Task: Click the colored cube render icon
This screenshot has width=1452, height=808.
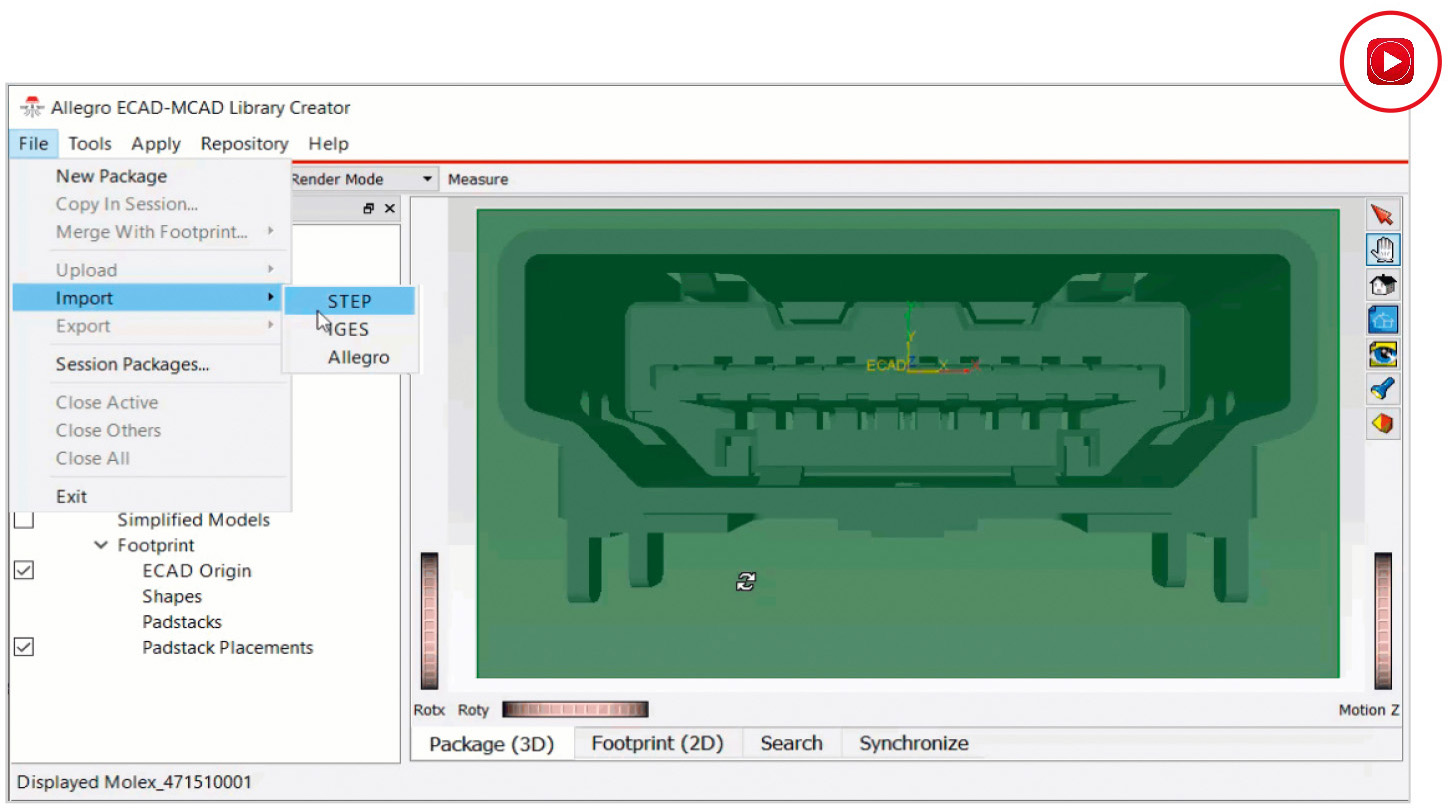Action: click(1383, 423)
